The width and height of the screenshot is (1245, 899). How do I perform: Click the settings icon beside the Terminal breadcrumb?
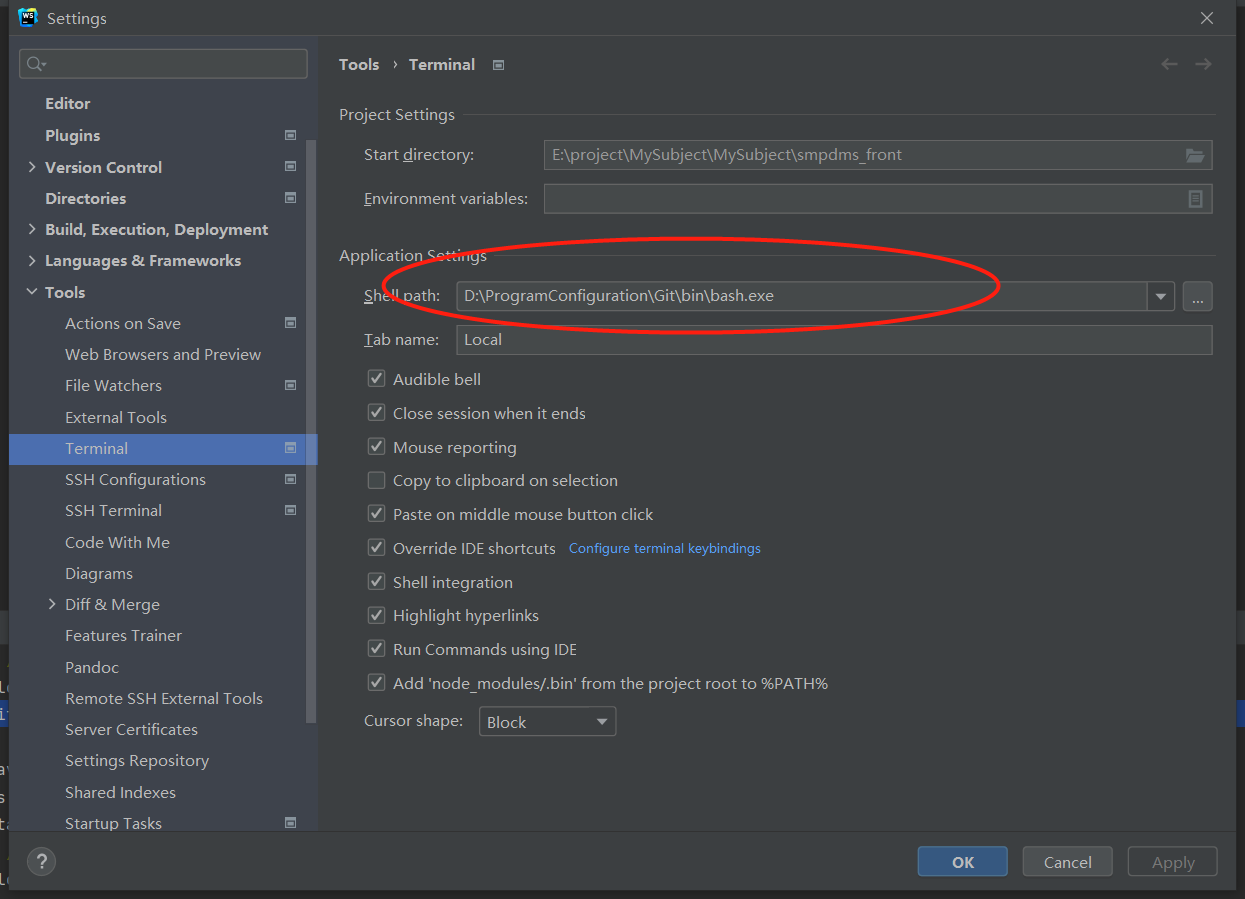click(498, 64)
